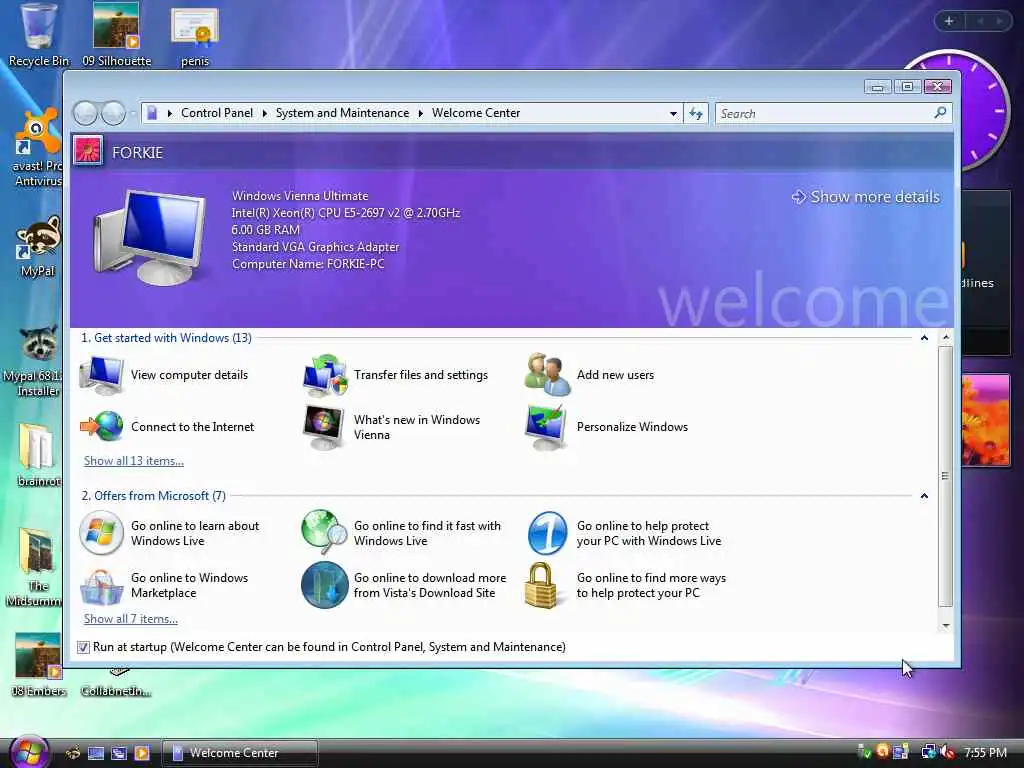Select the avast! Antivirus desktop shortcut
1024x768 pixels.
pyautogui.click(x=38, y=148)
